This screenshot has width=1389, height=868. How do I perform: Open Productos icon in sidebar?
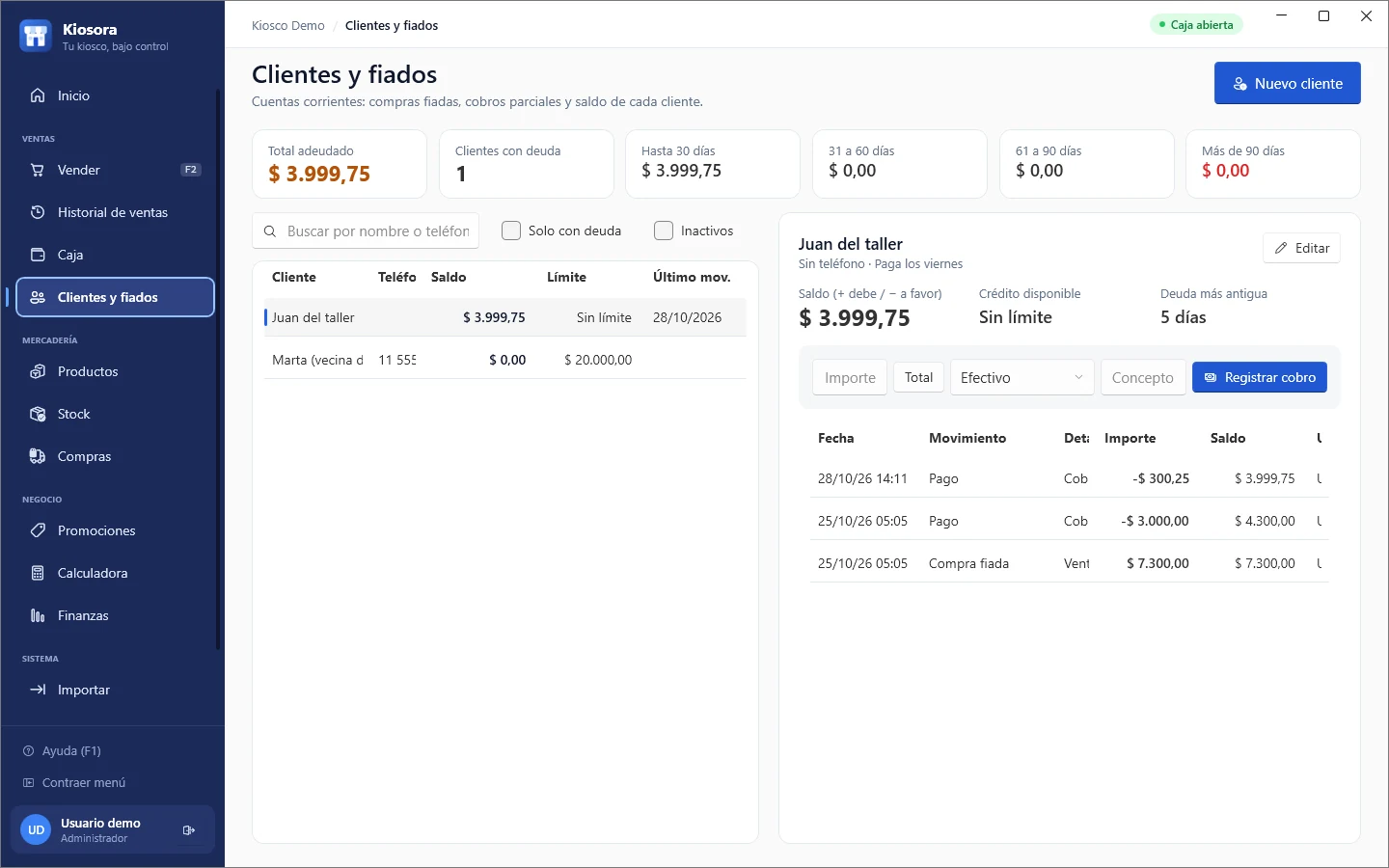[x=38, y=371]
